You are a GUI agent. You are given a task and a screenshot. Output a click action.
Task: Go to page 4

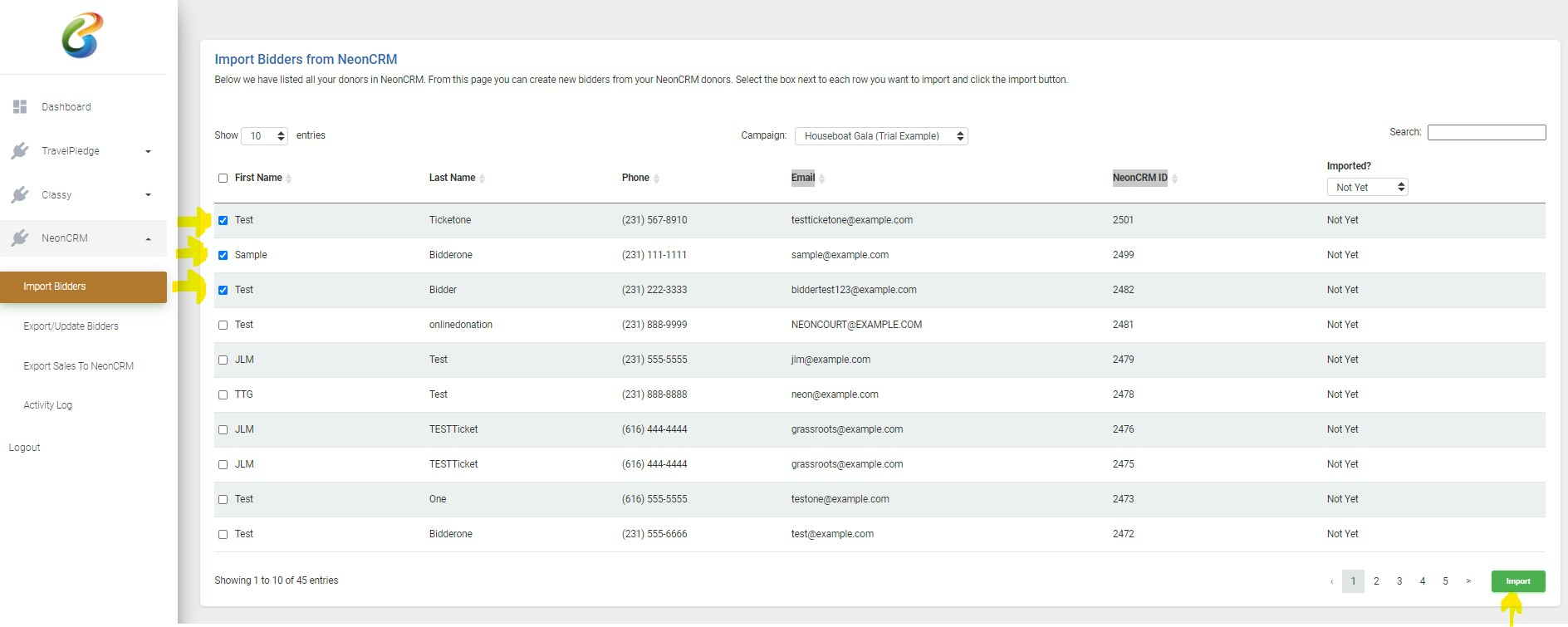coord(1423,581)
